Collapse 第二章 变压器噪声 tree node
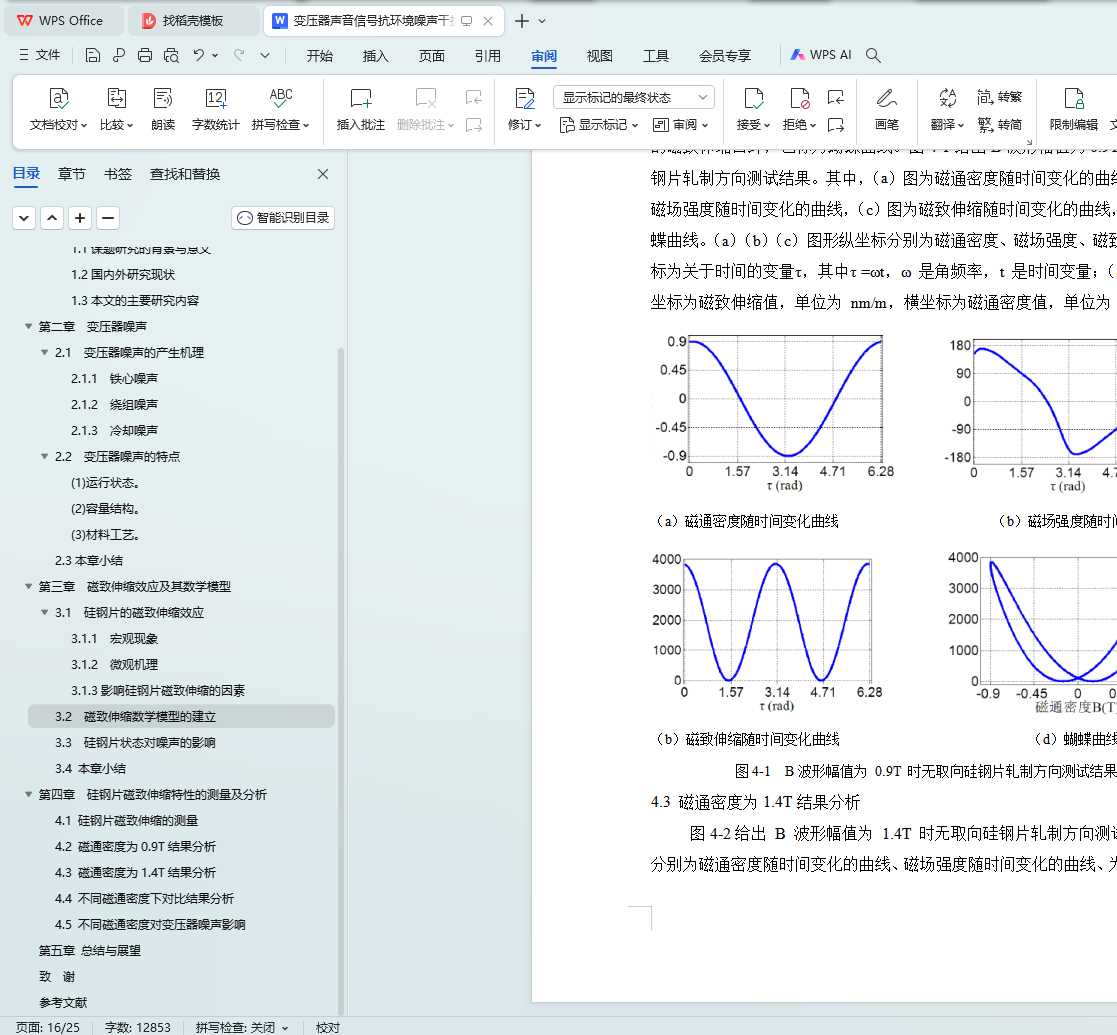 coord(28,326)
